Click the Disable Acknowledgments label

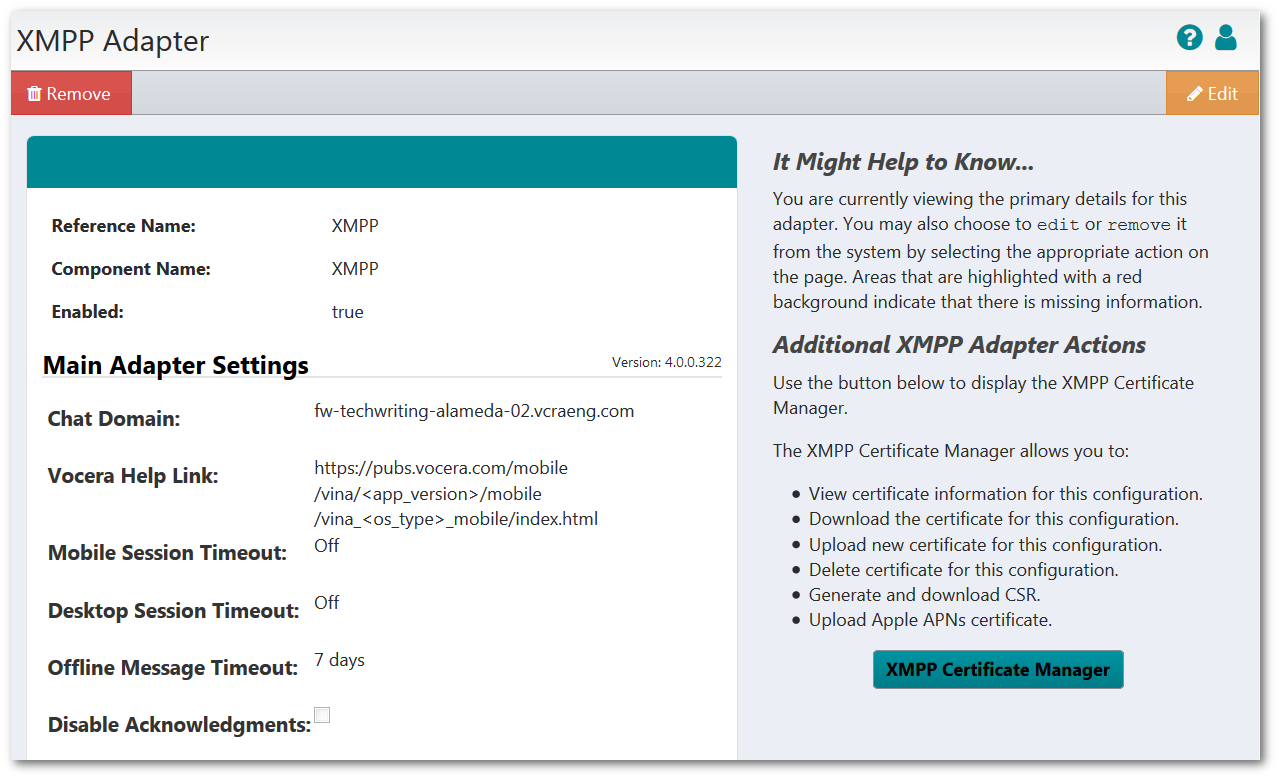pyautogui.click(x=179, y=725)
